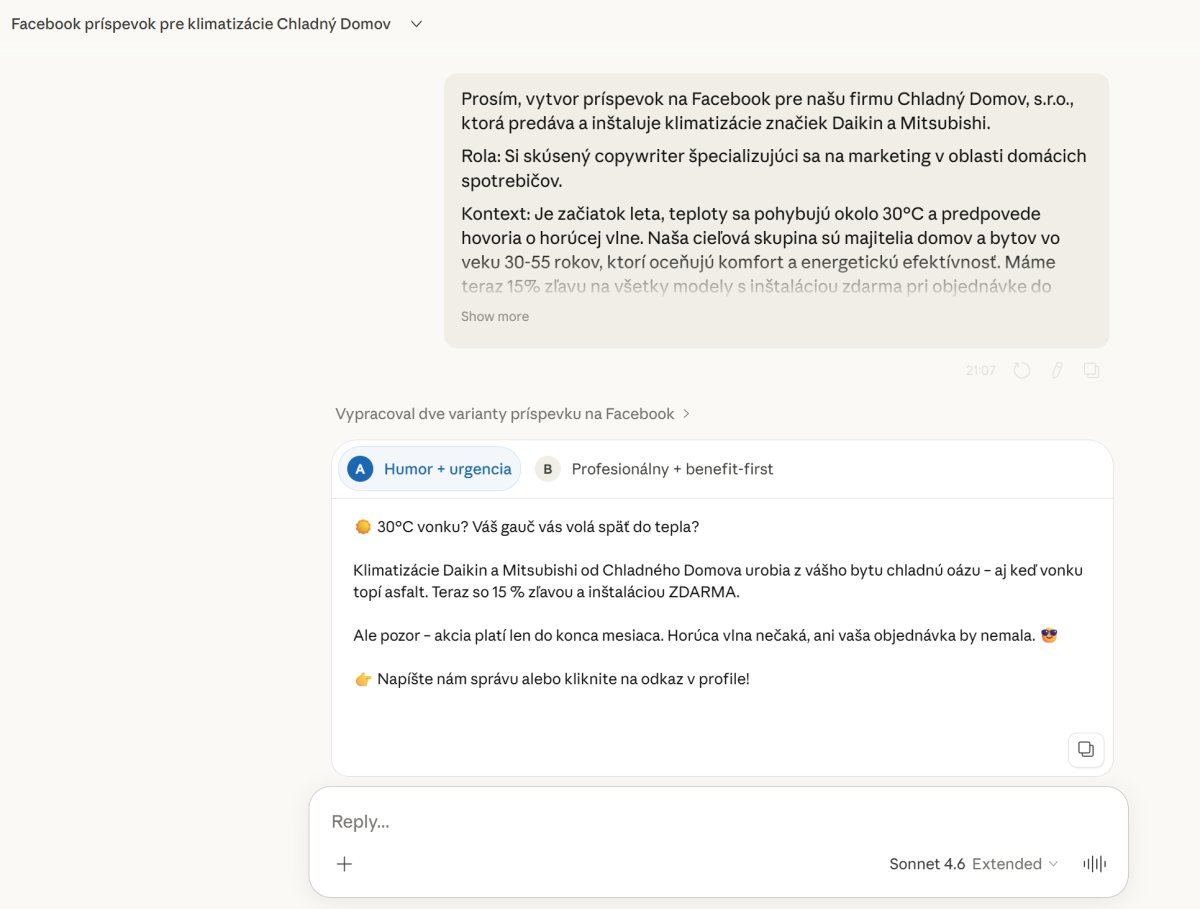
Task: Open the 'Vypracoval dve varianty príspevku' thinking summary
Action: [x=505, y=414]
